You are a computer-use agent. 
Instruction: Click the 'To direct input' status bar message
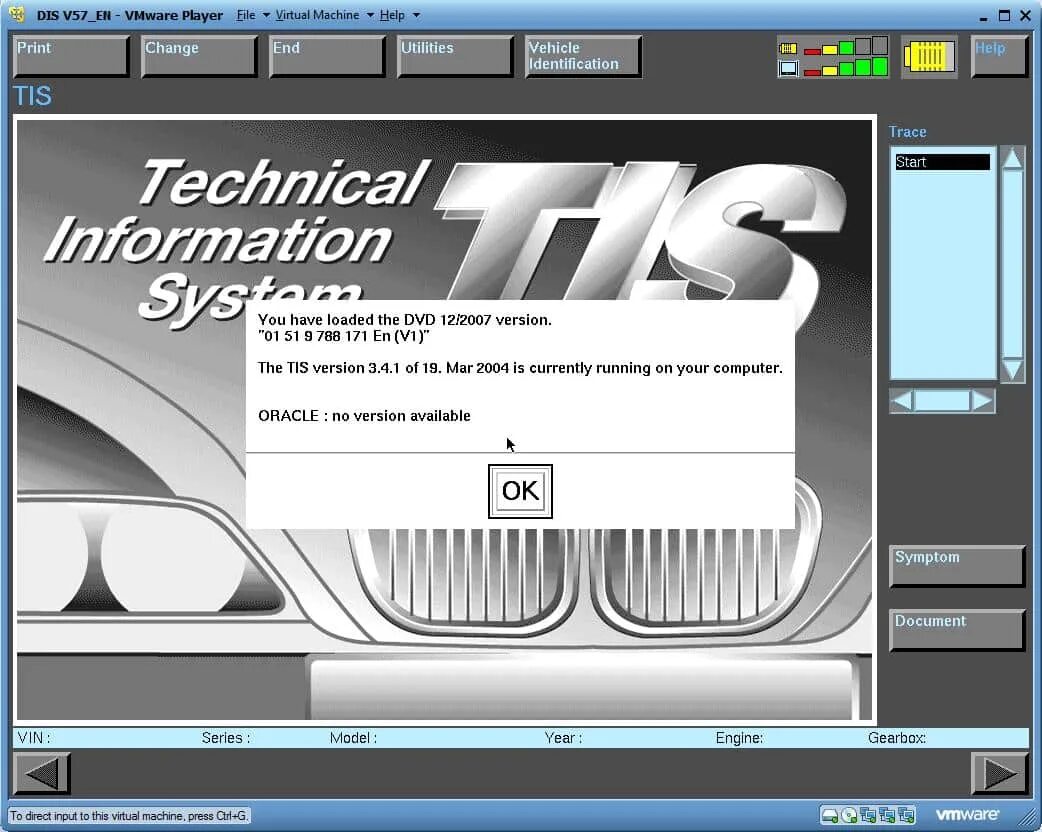pos(129,815)
